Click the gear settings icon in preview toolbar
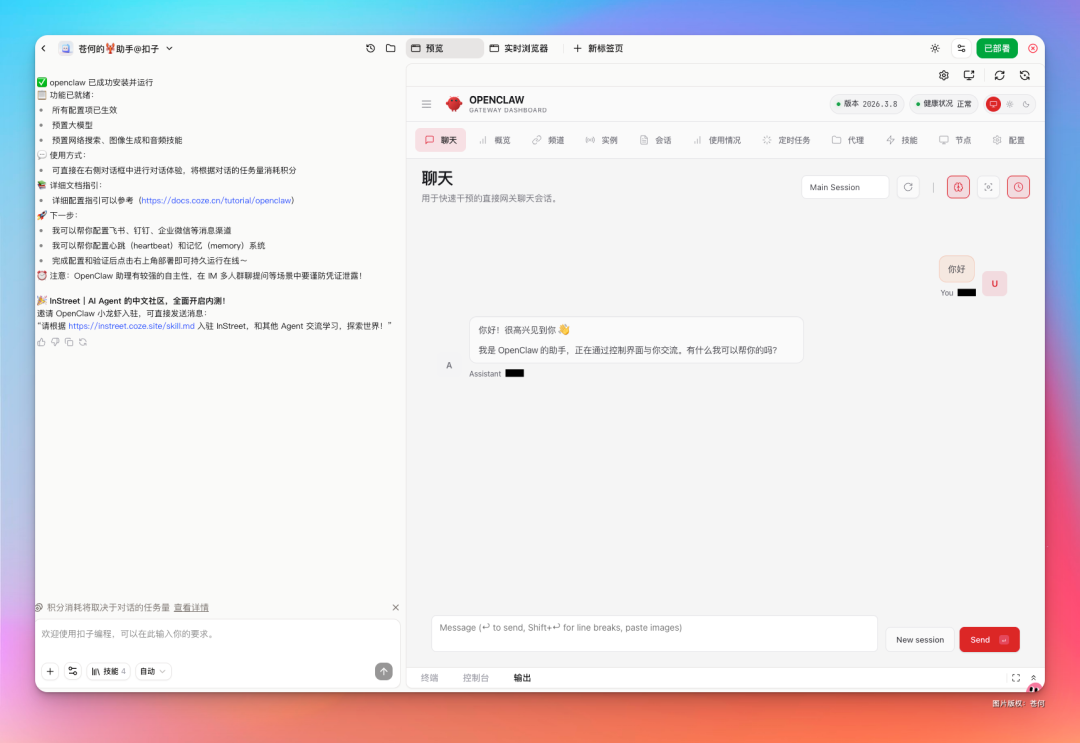 point(943,75)
